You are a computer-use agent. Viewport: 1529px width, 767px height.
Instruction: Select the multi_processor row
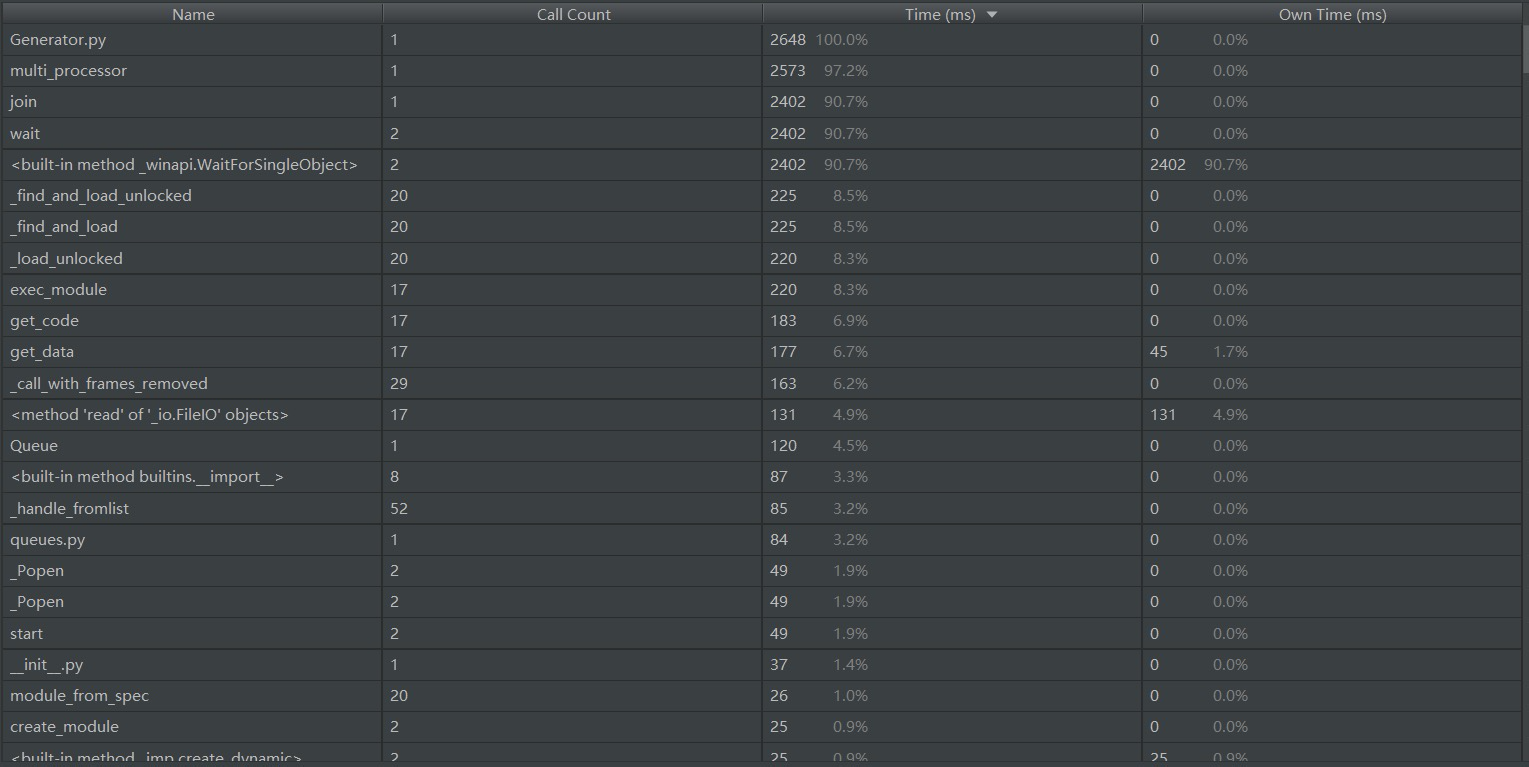[761, 71]
